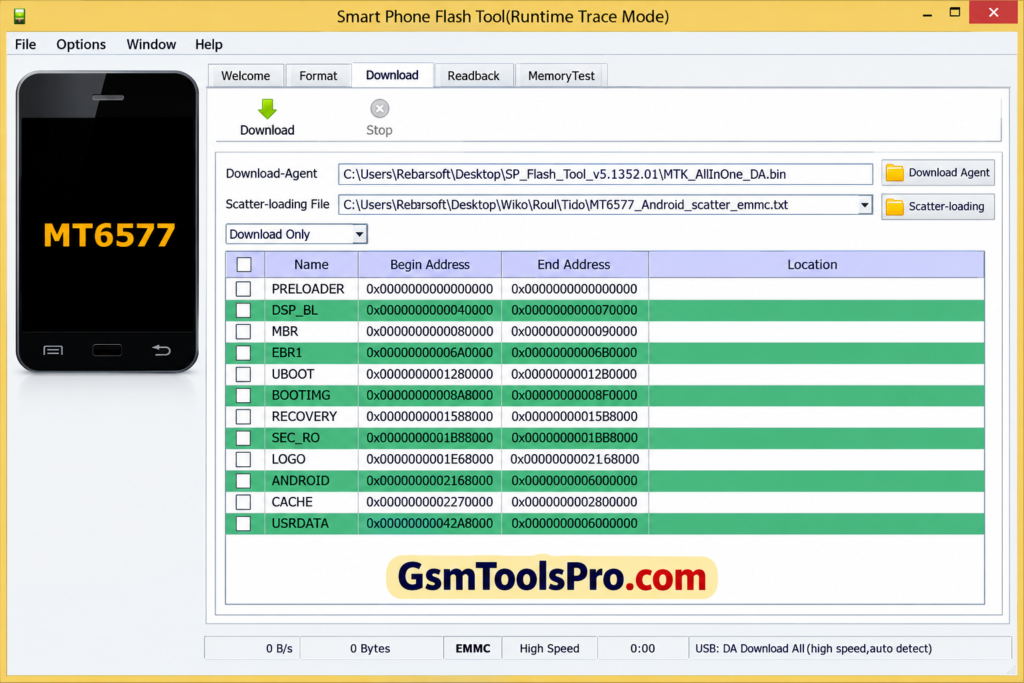Viewport: 1024px width, 683px height.
Task: Select the Download tab
Action: (392, 75)
